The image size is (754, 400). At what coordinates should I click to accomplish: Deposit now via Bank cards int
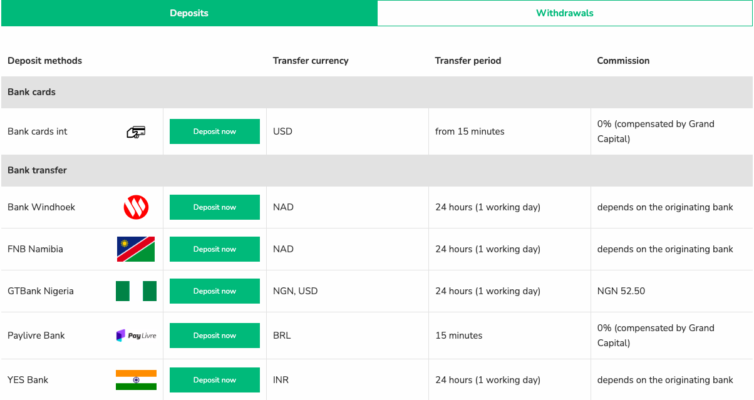[x=214, y=131]
